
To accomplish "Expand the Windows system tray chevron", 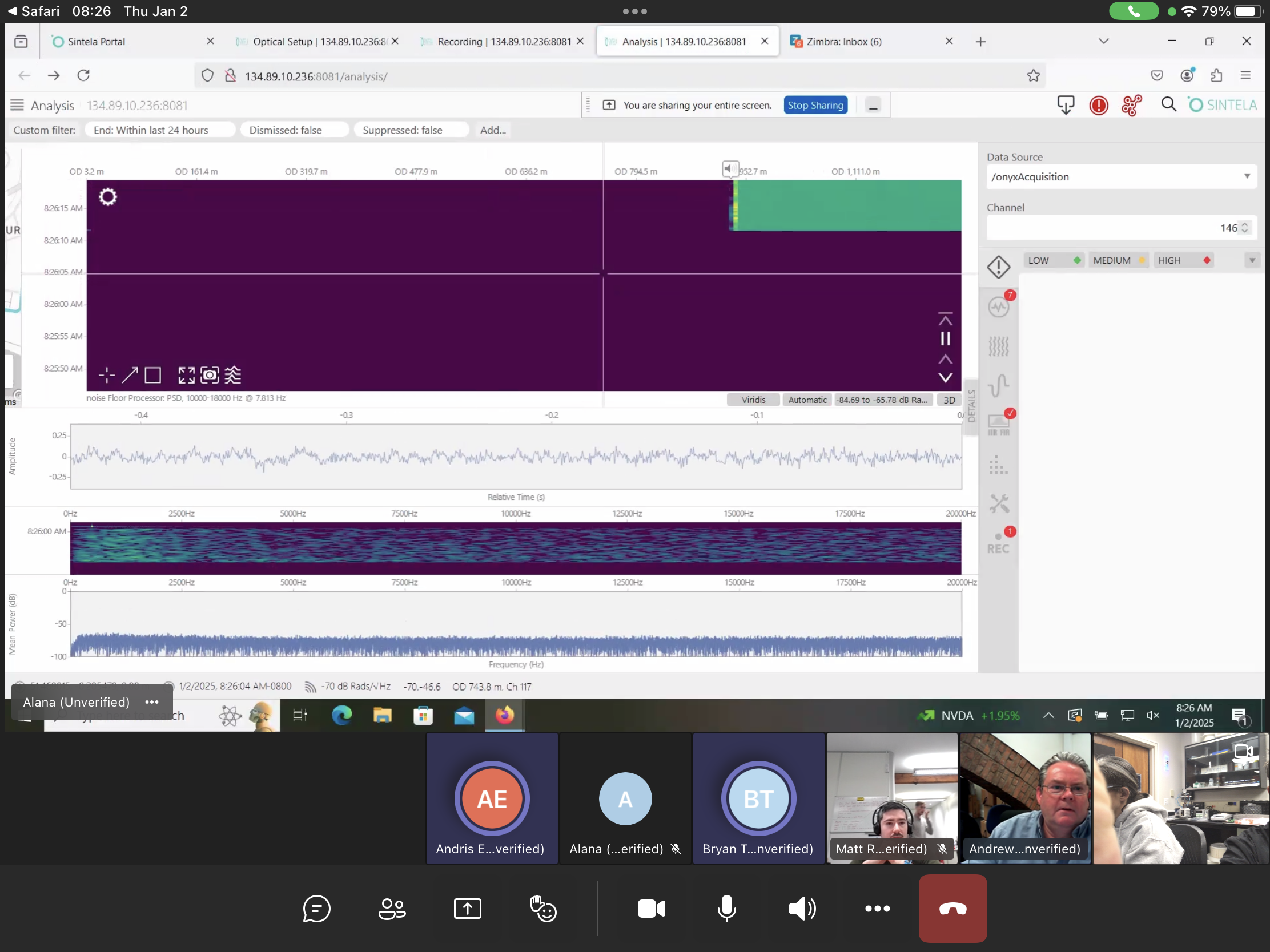I will (x=1048, y=715).
